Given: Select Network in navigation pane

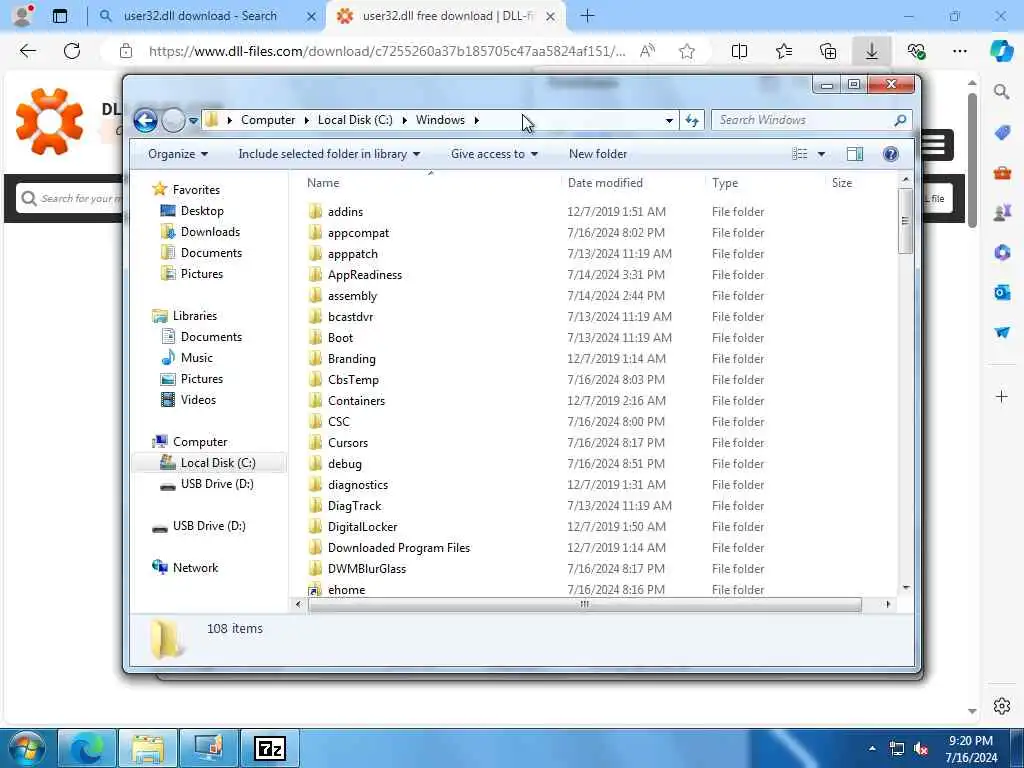Looking at the screenshot, I should pos(195,568).
